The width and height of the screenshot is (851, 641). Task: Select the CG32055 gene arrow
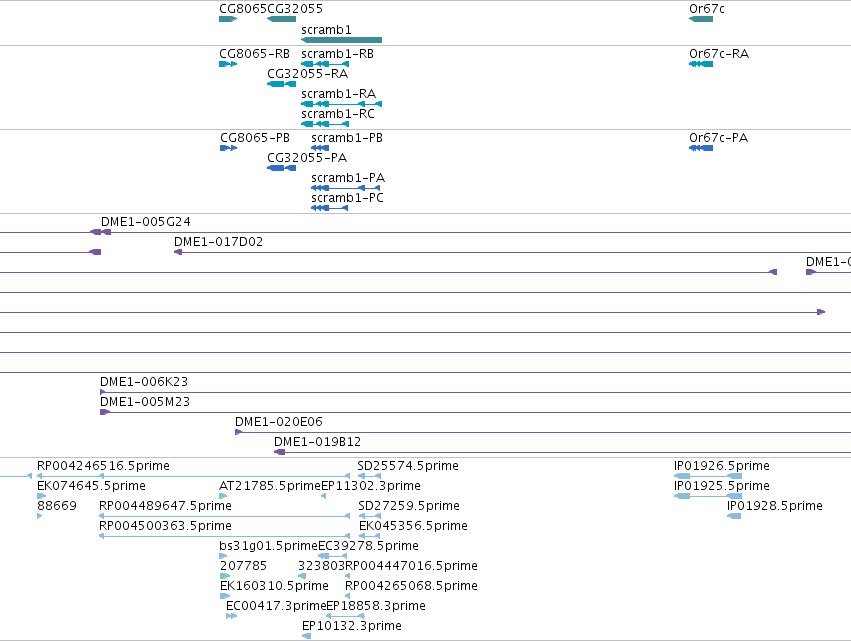coord(281,19)
